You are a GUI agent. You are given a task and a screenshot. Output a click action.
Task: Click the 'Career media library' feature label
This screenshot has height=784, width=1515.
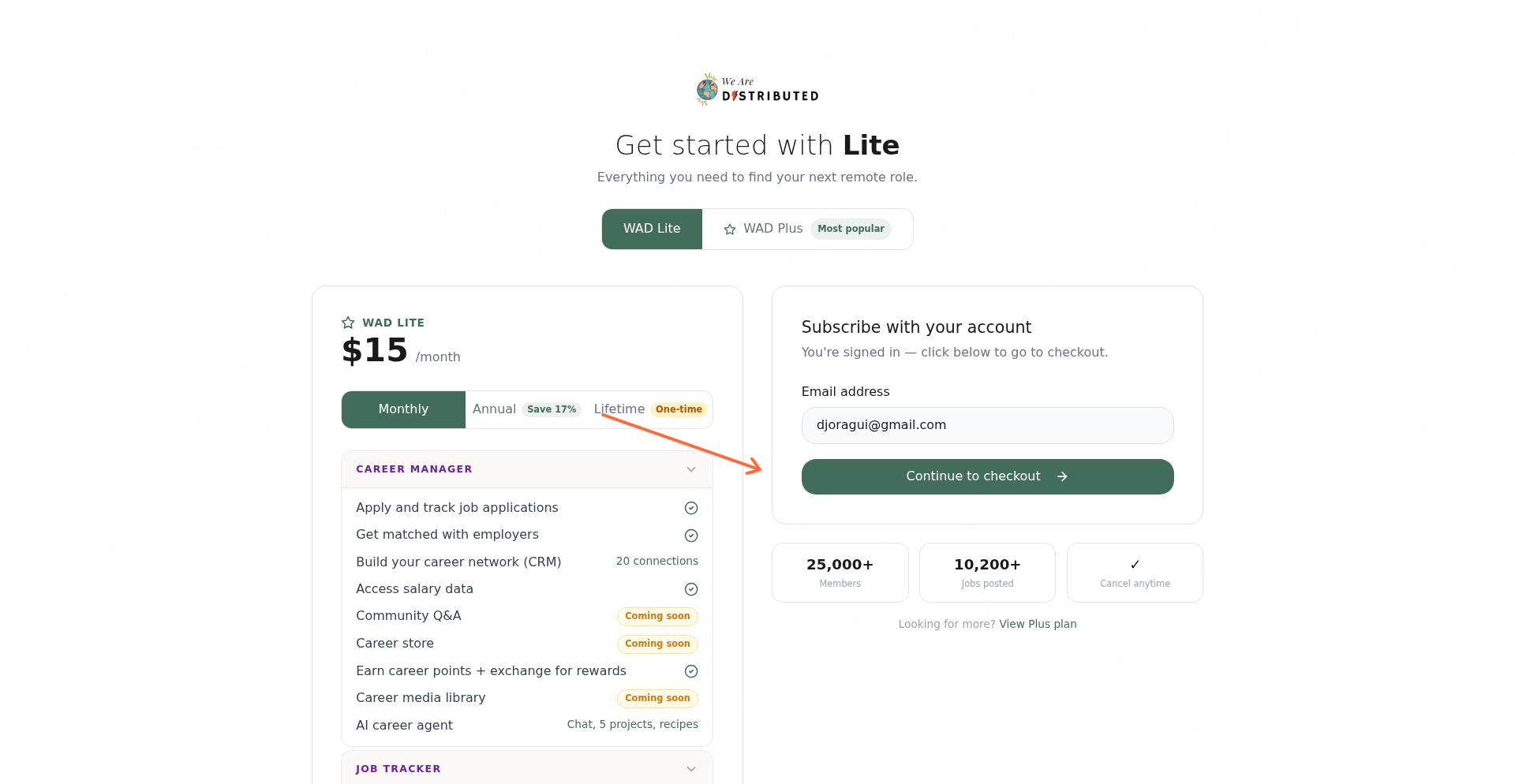pyautogui.click(x=421, y=698)
